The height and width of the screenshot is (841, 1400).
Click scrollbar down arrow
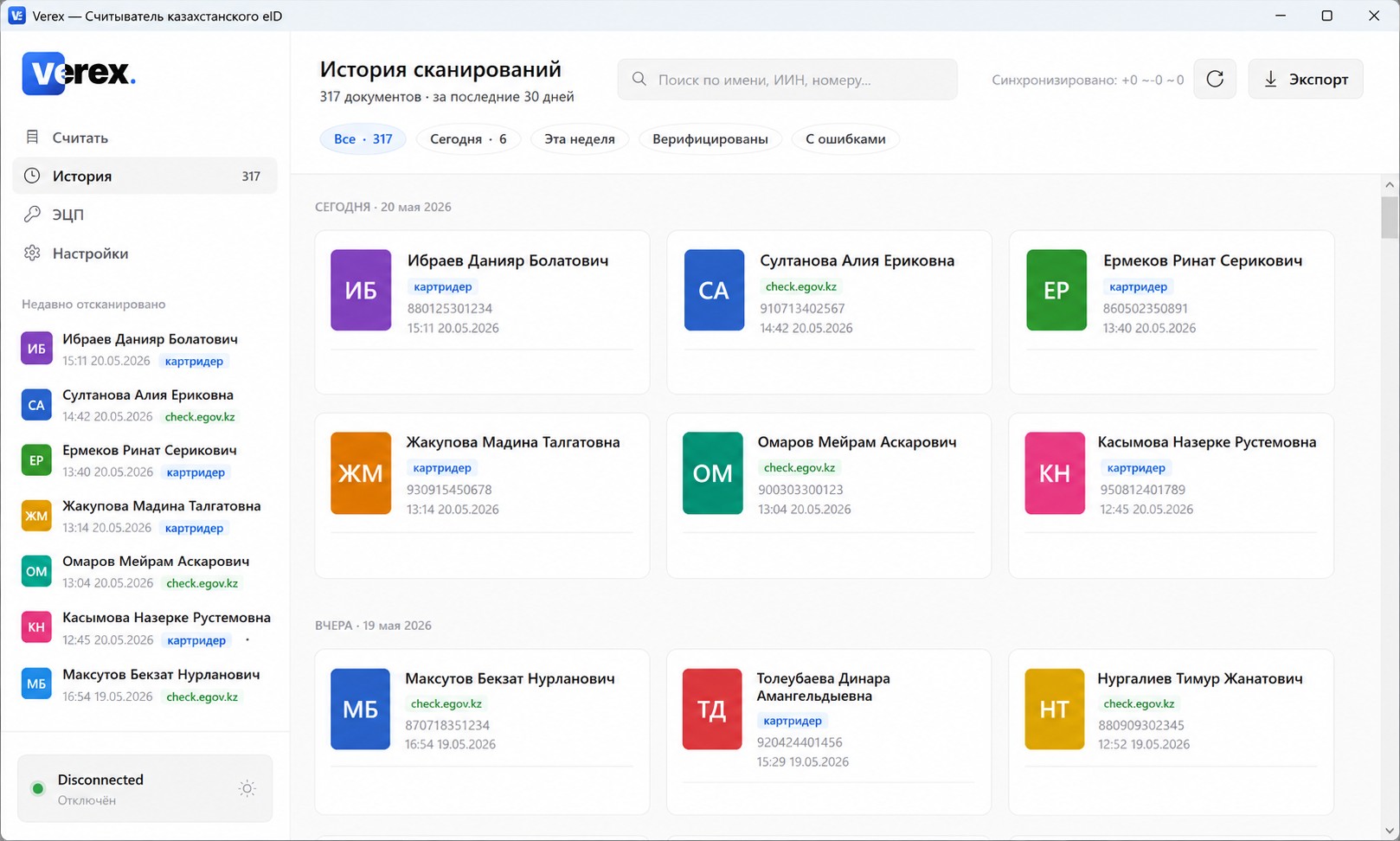[x=1390, y=831]
